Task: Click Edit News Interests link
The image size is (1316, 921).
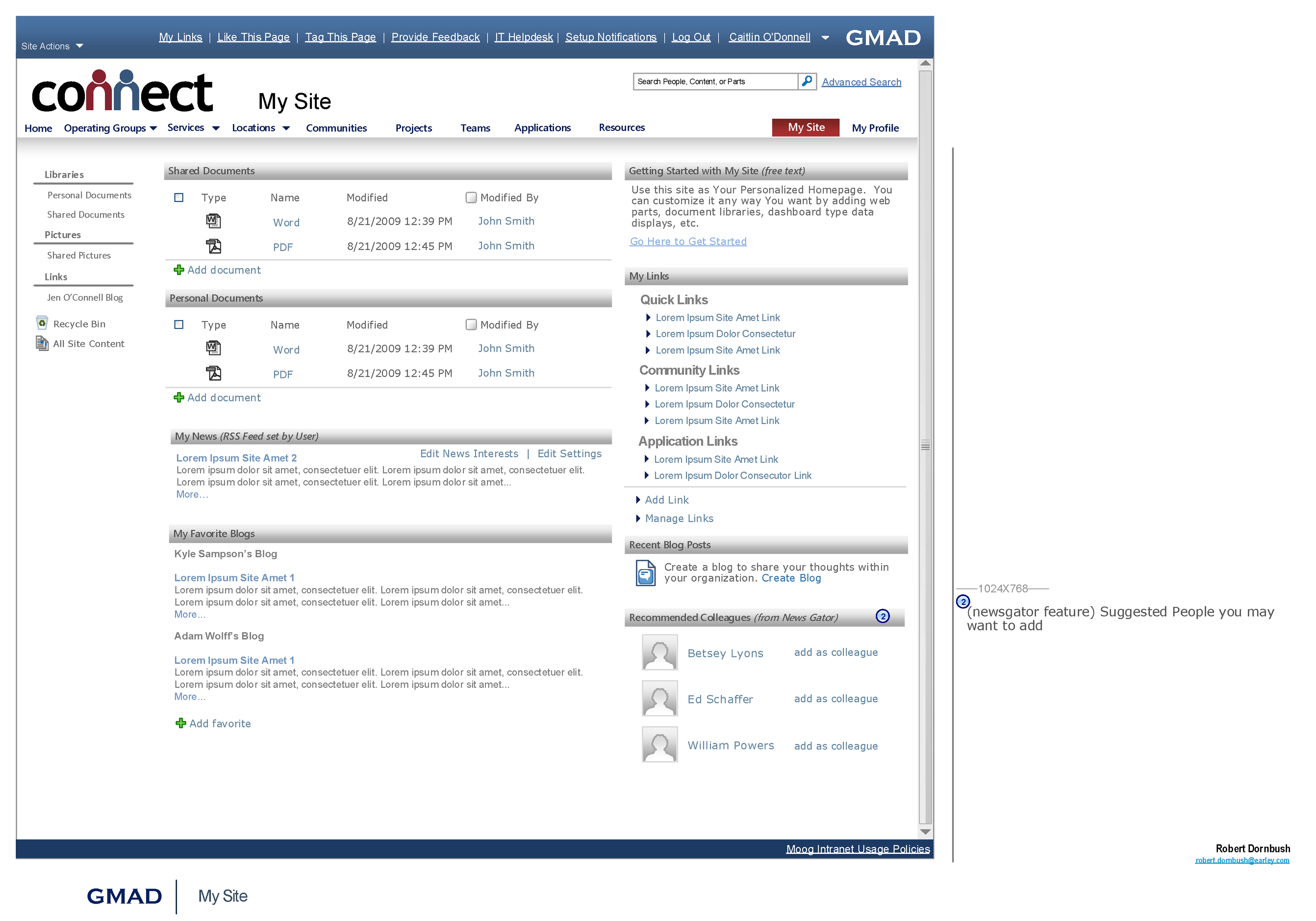Action: click(470, 453)
